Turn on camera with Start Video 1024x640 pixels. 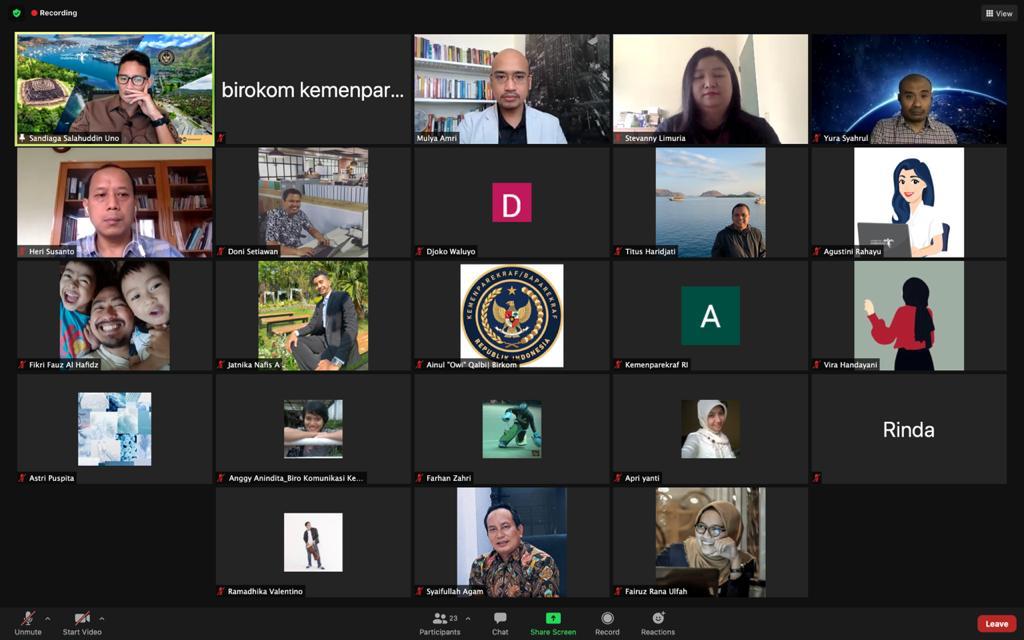[x=82, y=623]
